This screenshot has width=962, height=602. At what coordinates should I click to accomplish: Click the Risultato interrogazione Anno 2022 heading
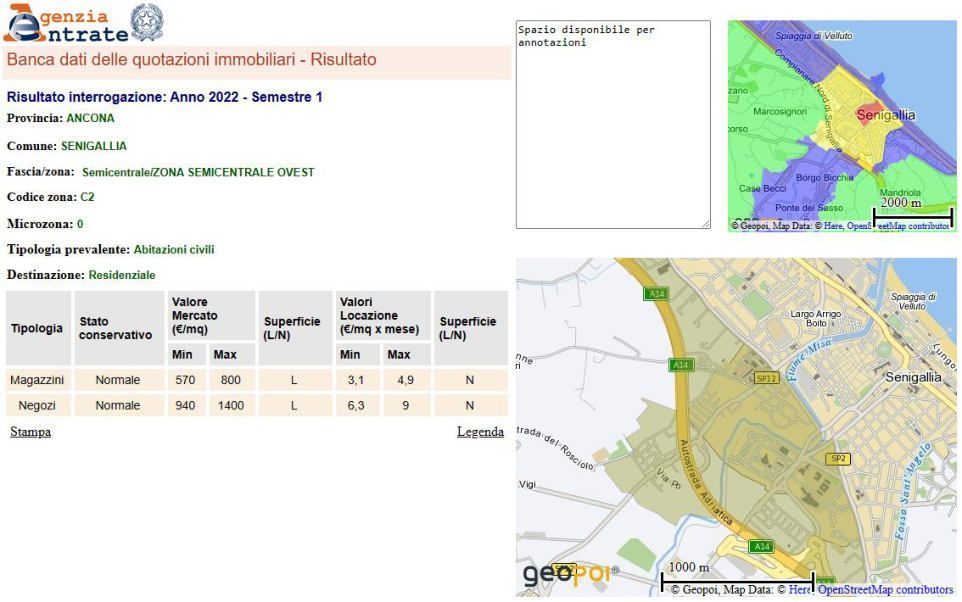point(164,97)
